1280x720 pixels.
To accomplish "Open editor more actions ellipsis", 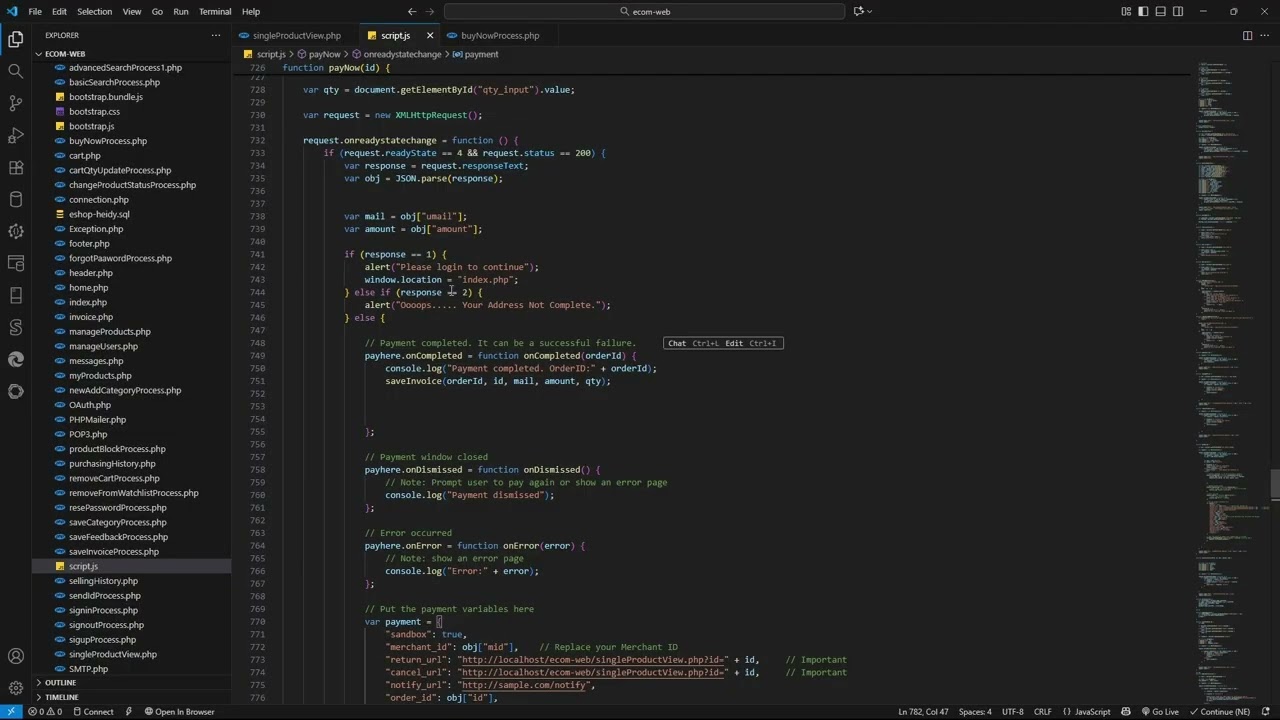I will 1266,35.
